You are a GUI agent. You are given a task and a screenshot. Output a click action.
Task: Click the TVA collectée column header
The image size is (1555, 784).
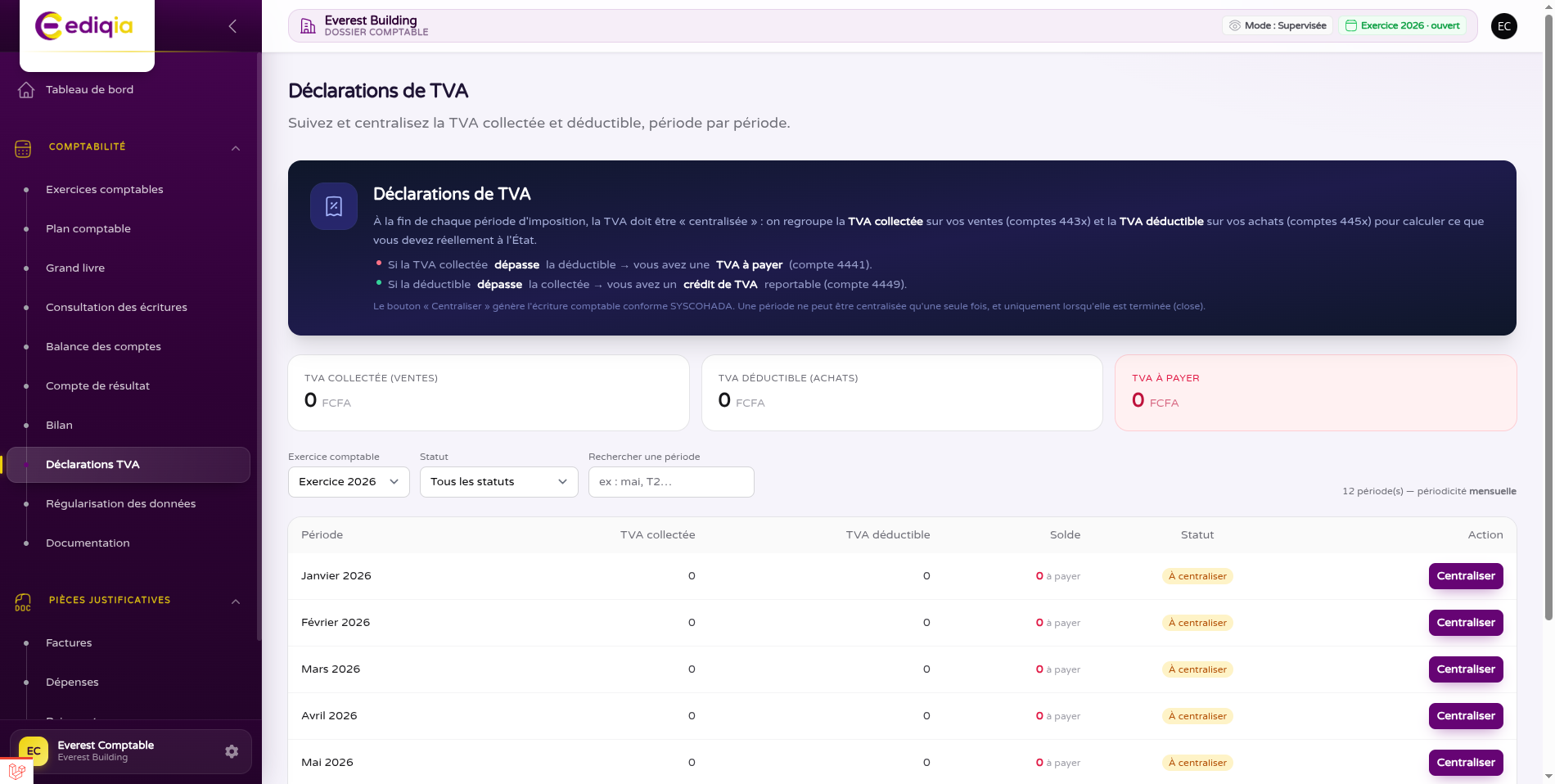[657, 535]
